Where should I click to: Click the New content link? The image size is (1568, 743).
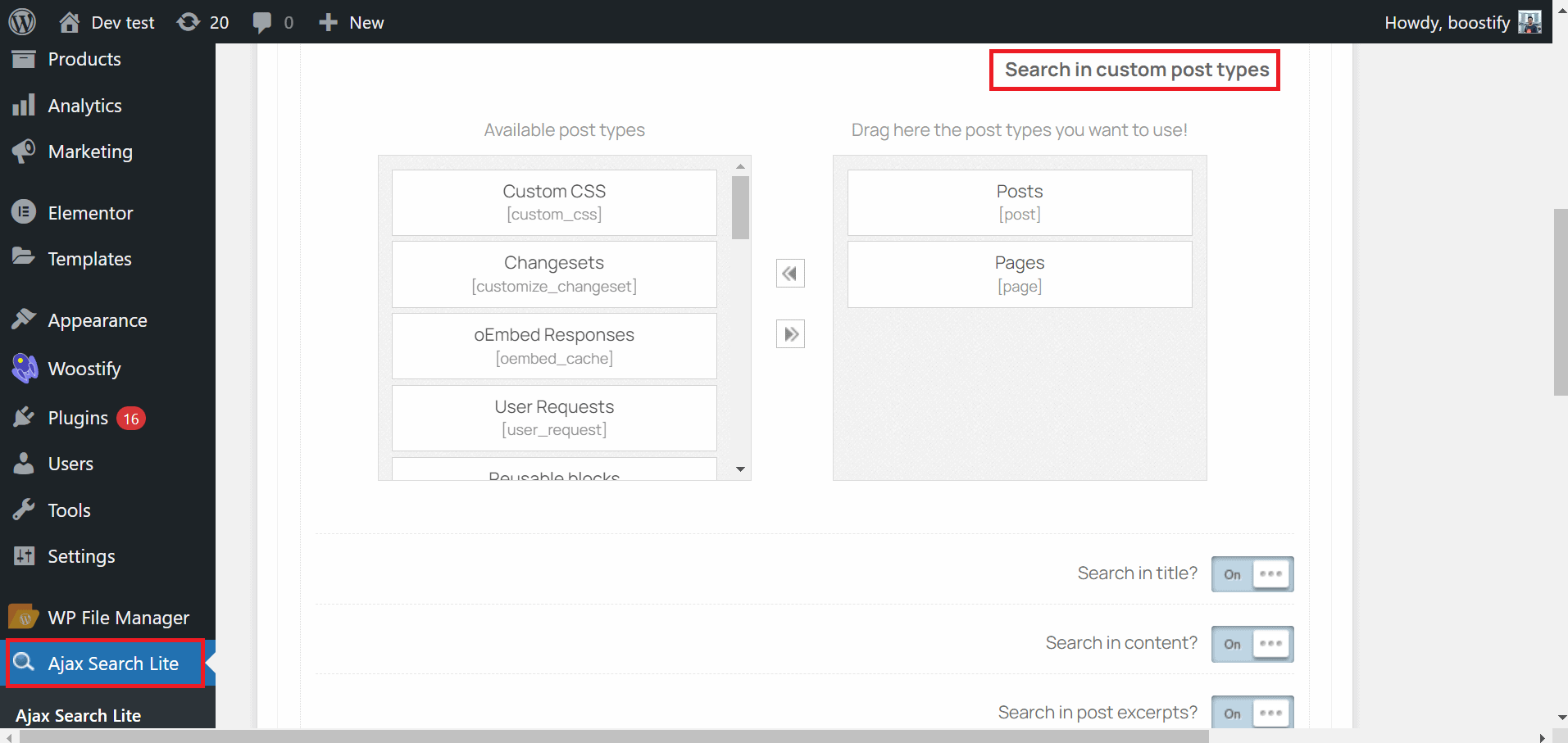tap(366, 23)
